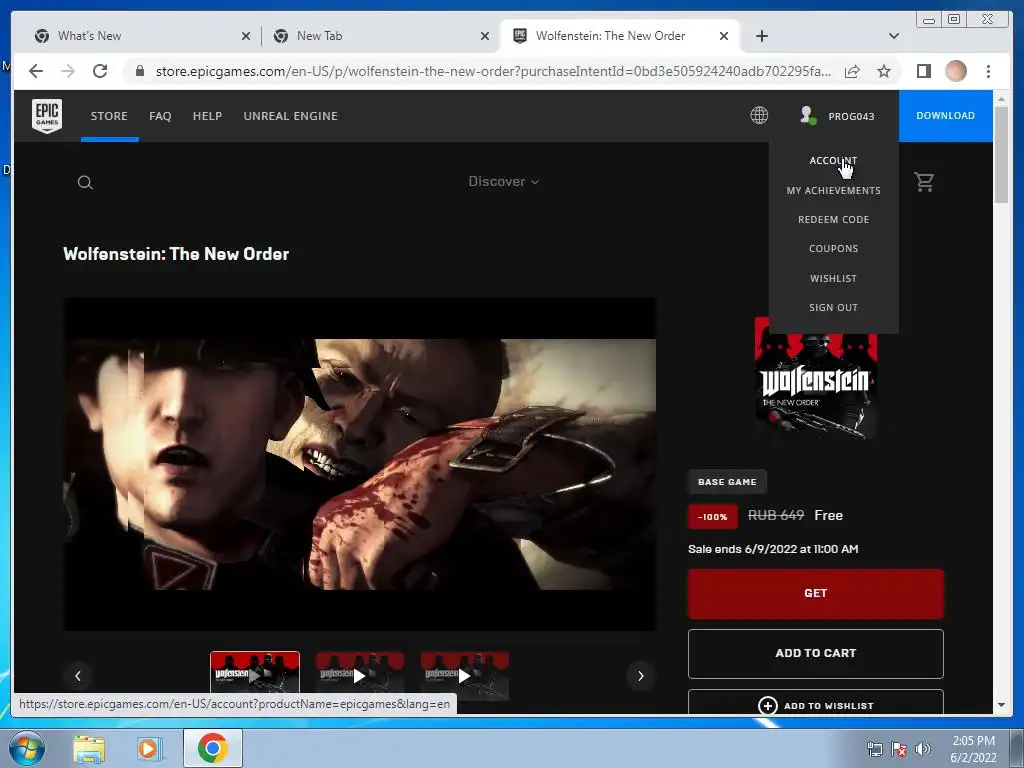Open Windows Explorer from the taskbar
This screenshot has width=1024, height=768.
[x=89, y=748]
